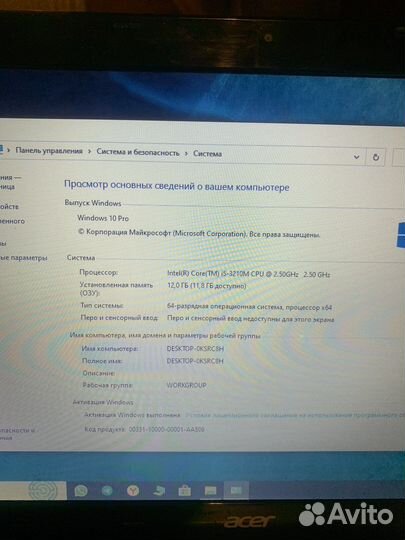The height and width of the screenshot is (540, 405).
Task: Click the Описание label
Action: coord(98,373)
